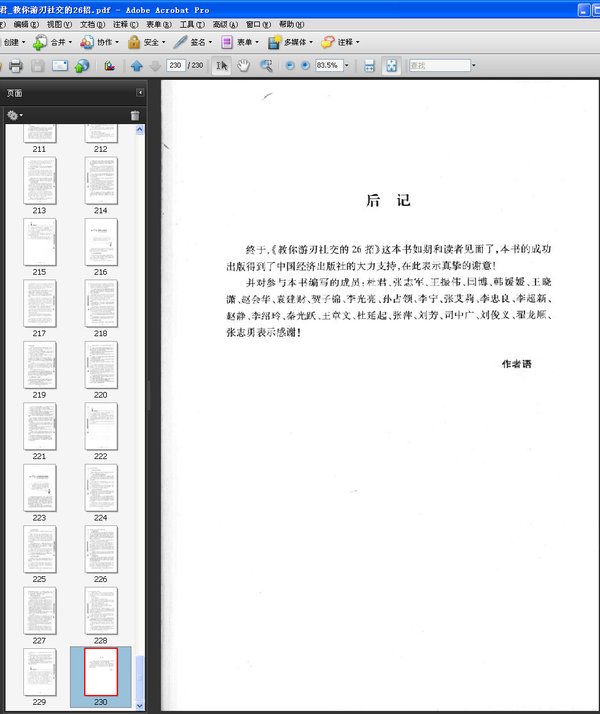
Task: Click thumbnail scrollbar down arrow
Action: 140,706
